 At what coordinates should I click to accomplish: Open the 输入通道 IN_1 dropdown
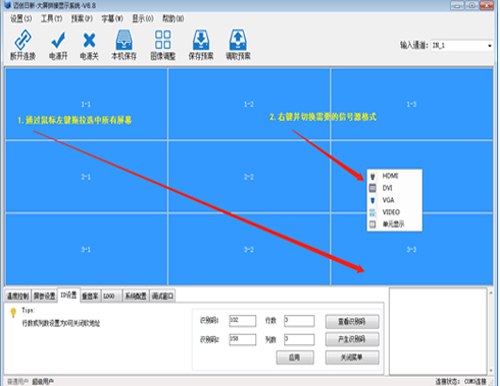pos(462,45)
